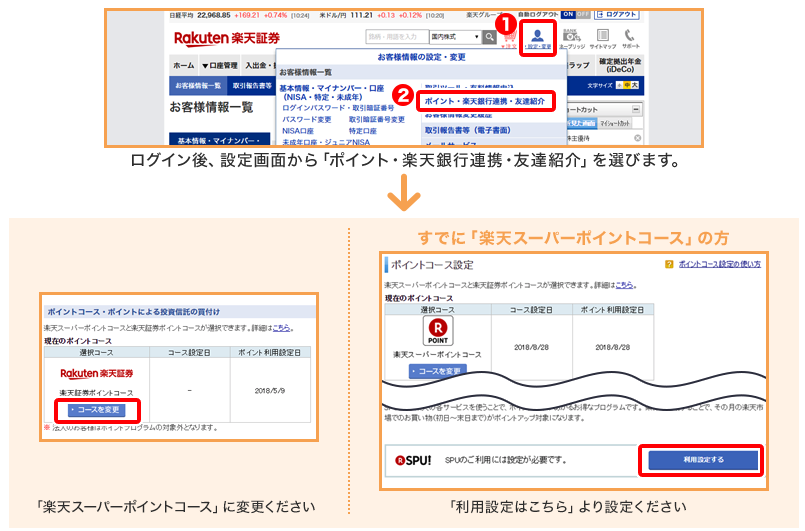Viewport: 805px width, 531px height.
Task: Focus the 銘柄・用語を入力 search field
Action: coord(397,36)
